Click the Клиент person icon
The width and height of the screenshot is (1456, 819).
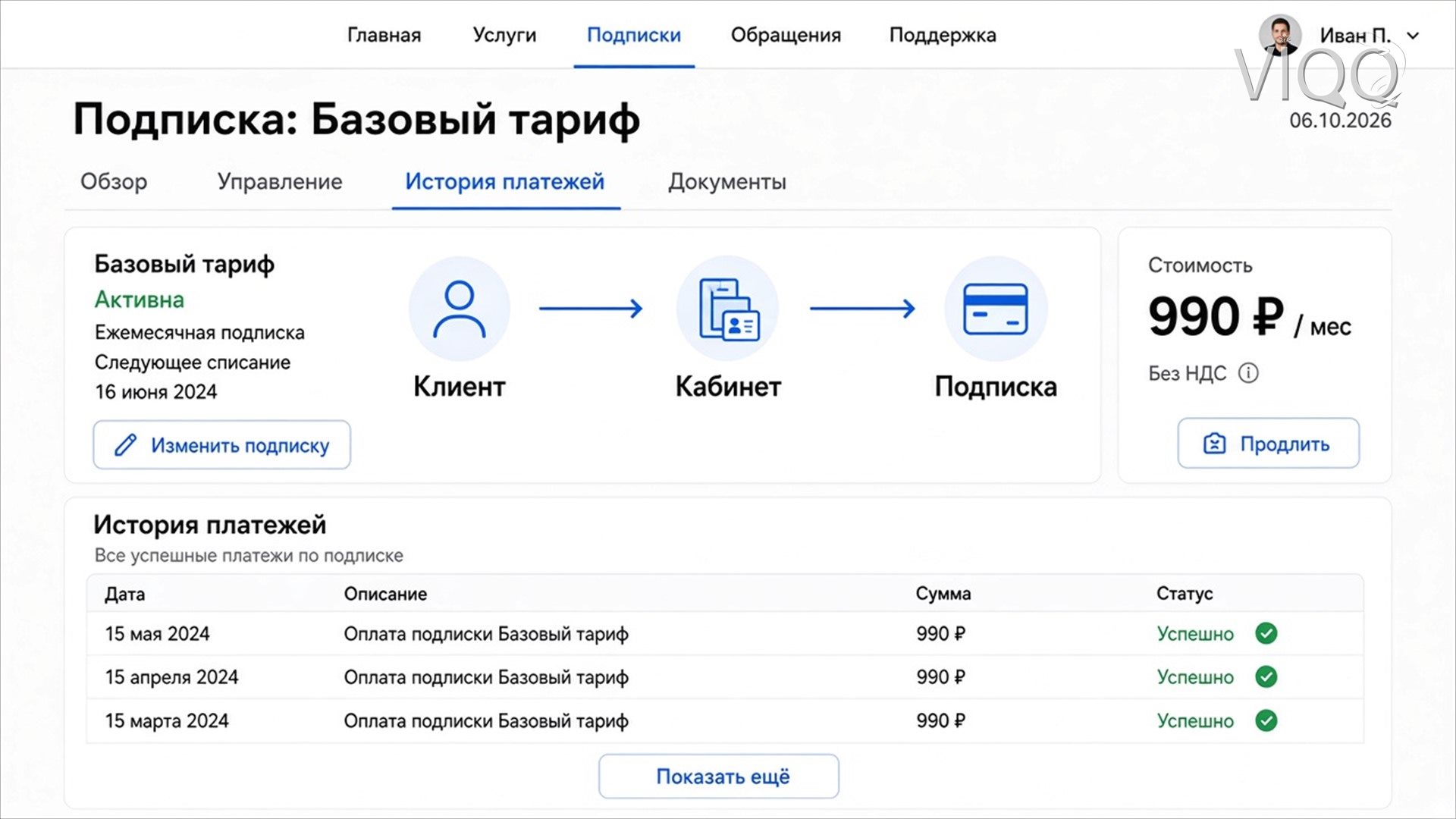click(x=459, y=309)
